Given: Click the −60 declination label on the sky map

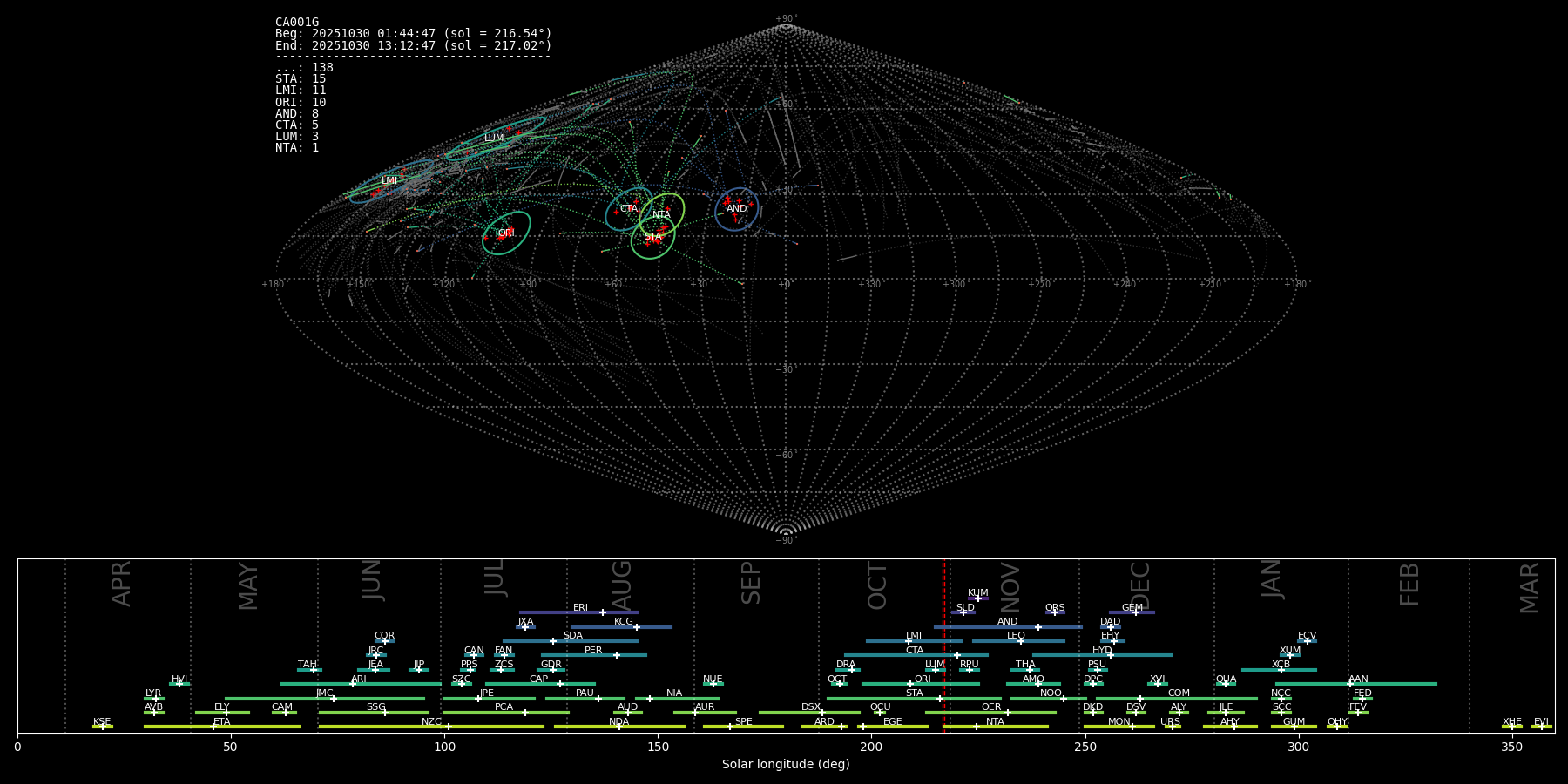Looking at the screenshot, I should [786, 456].
